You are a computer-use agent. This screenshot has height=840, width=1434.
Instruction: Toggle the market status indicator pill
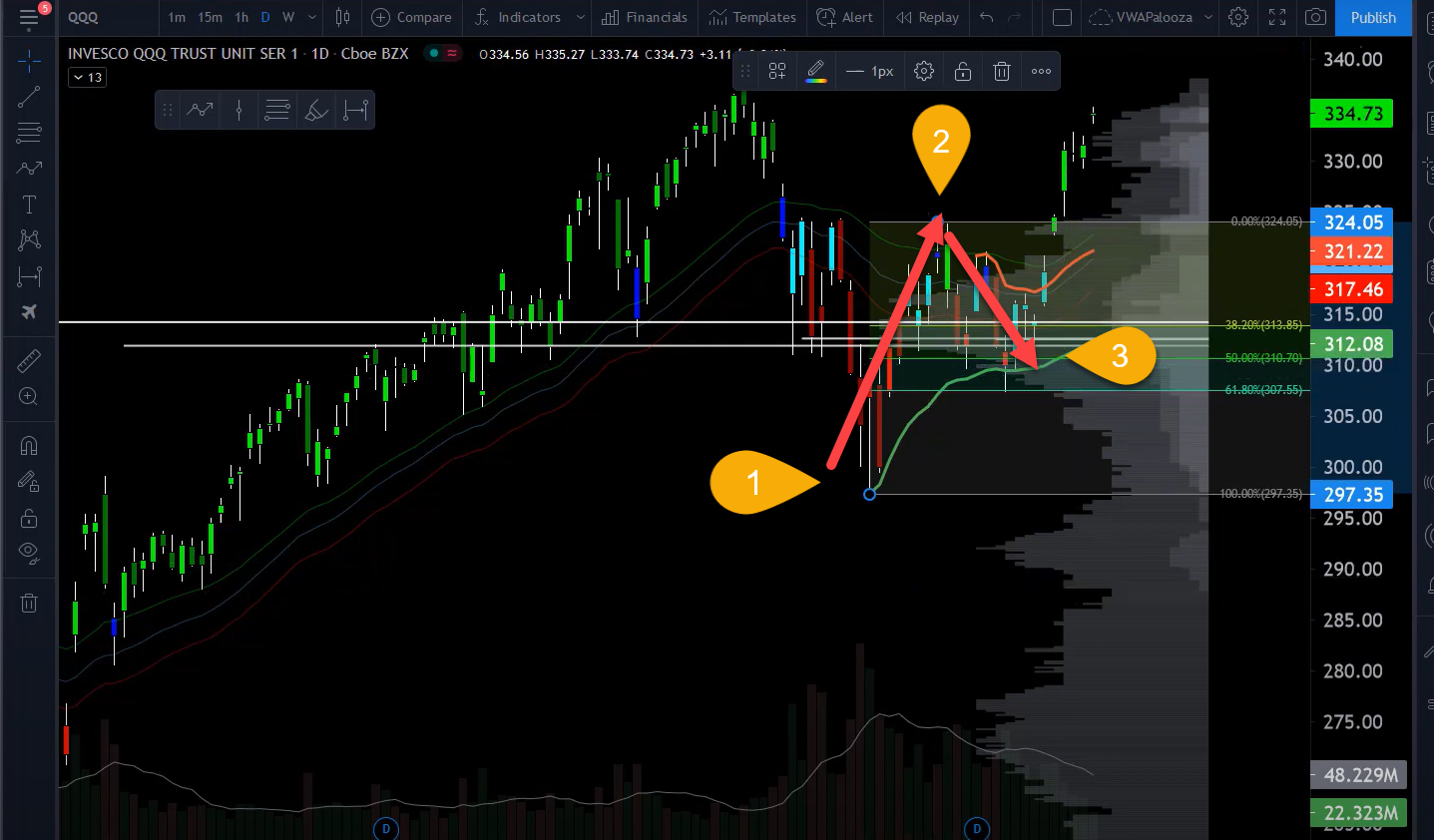(443, 53)
